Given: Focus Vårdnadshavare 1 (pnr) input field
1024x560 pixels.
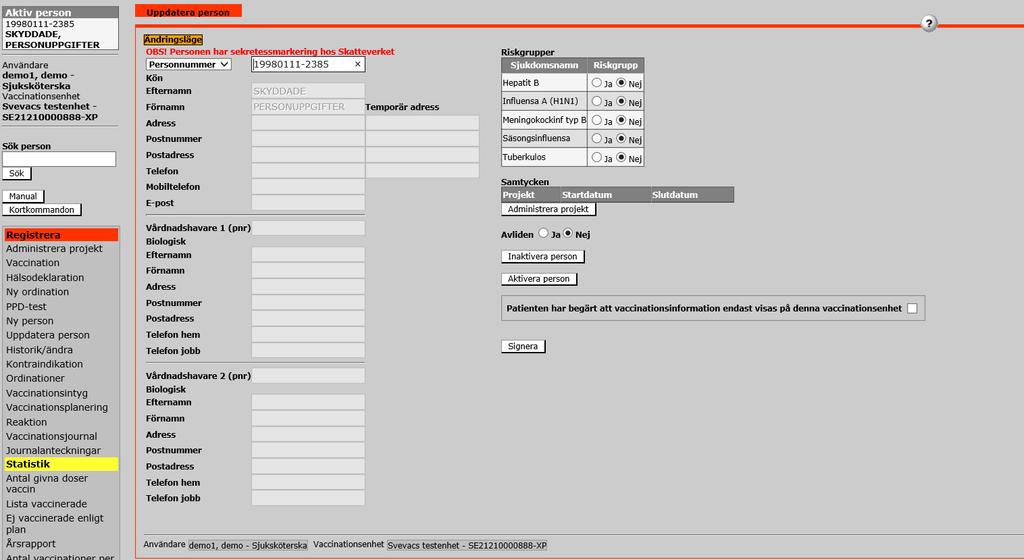Looking at the screenshot, I should click(x=308, y=228).
